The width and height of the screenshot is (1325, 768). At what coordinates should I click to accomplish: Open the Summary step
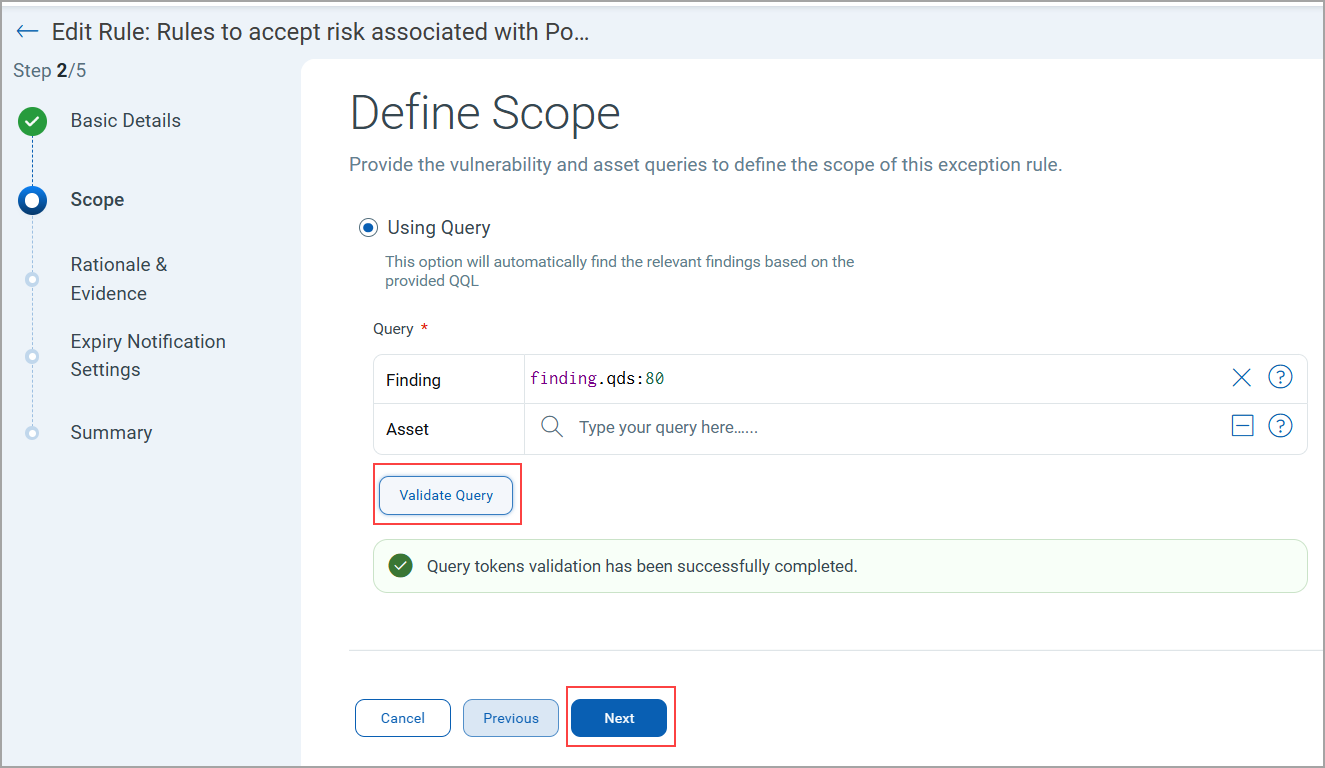pyautogui.click(x=111, y=433)
